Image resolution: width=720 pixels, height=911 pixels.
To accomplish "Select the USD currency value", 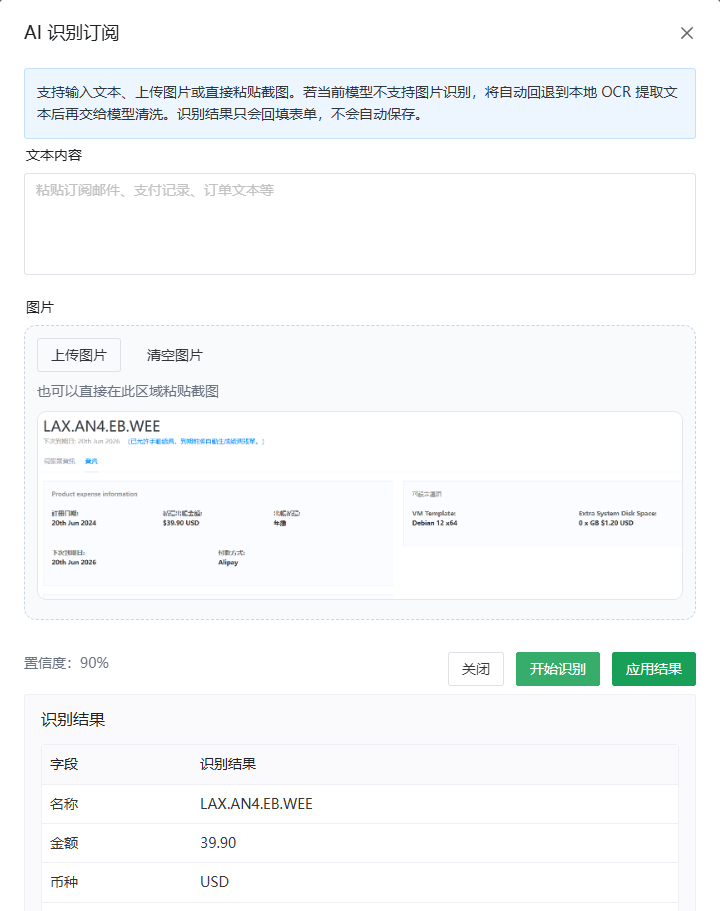I will tap(214, 882).
